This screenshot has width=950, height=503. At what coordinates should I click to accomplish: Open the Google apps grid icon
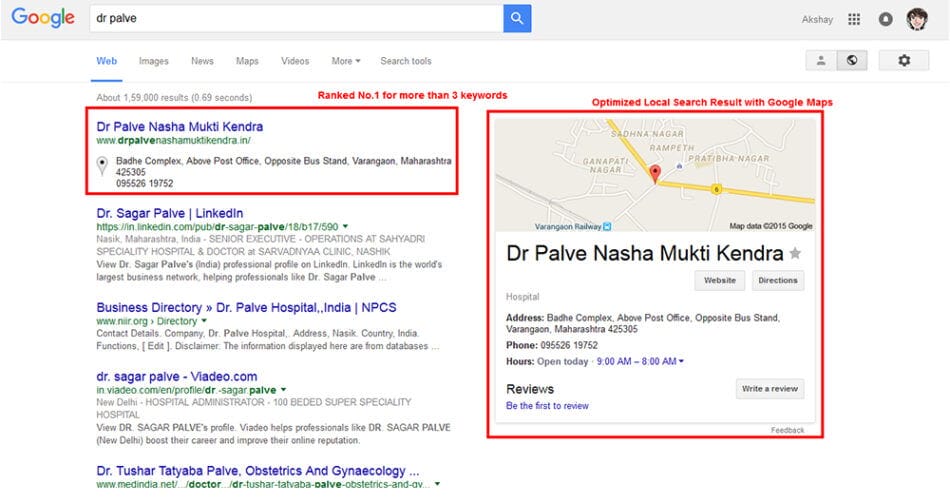(854, 19)
